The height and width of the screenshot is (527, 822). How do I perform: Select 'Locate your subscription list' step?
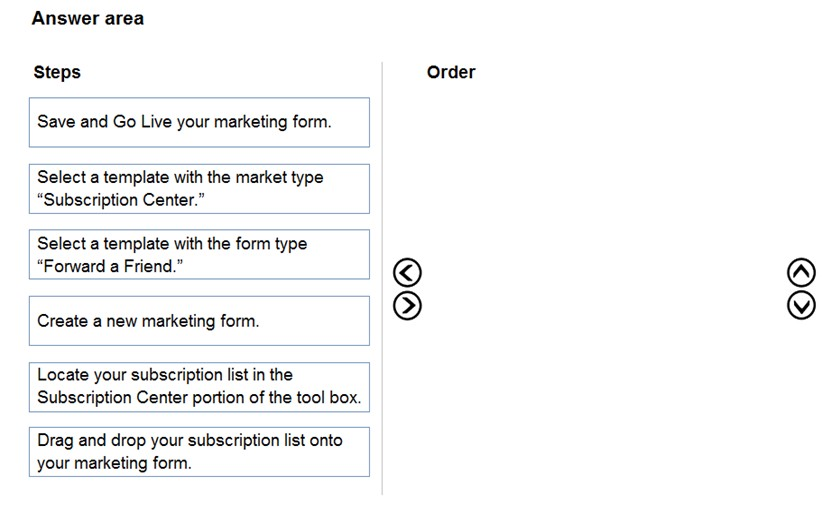[199, 387]
